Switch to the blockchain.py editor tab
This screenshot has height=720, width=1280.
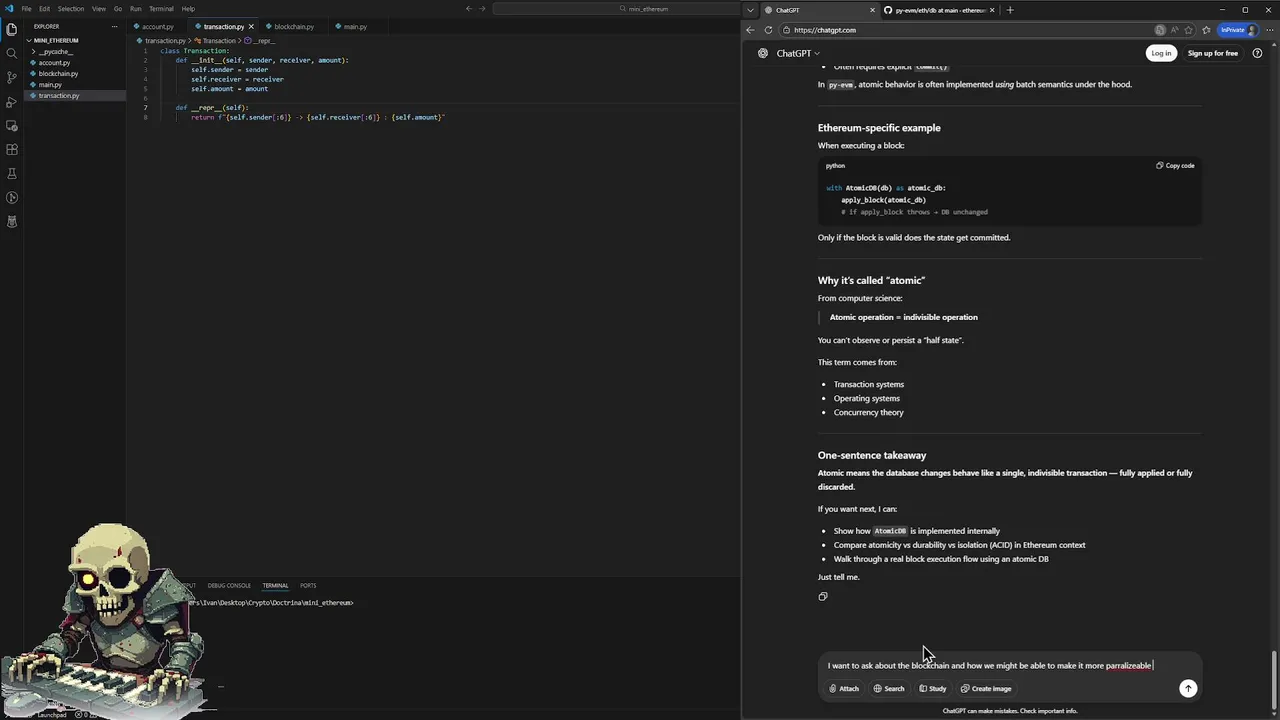294,27
